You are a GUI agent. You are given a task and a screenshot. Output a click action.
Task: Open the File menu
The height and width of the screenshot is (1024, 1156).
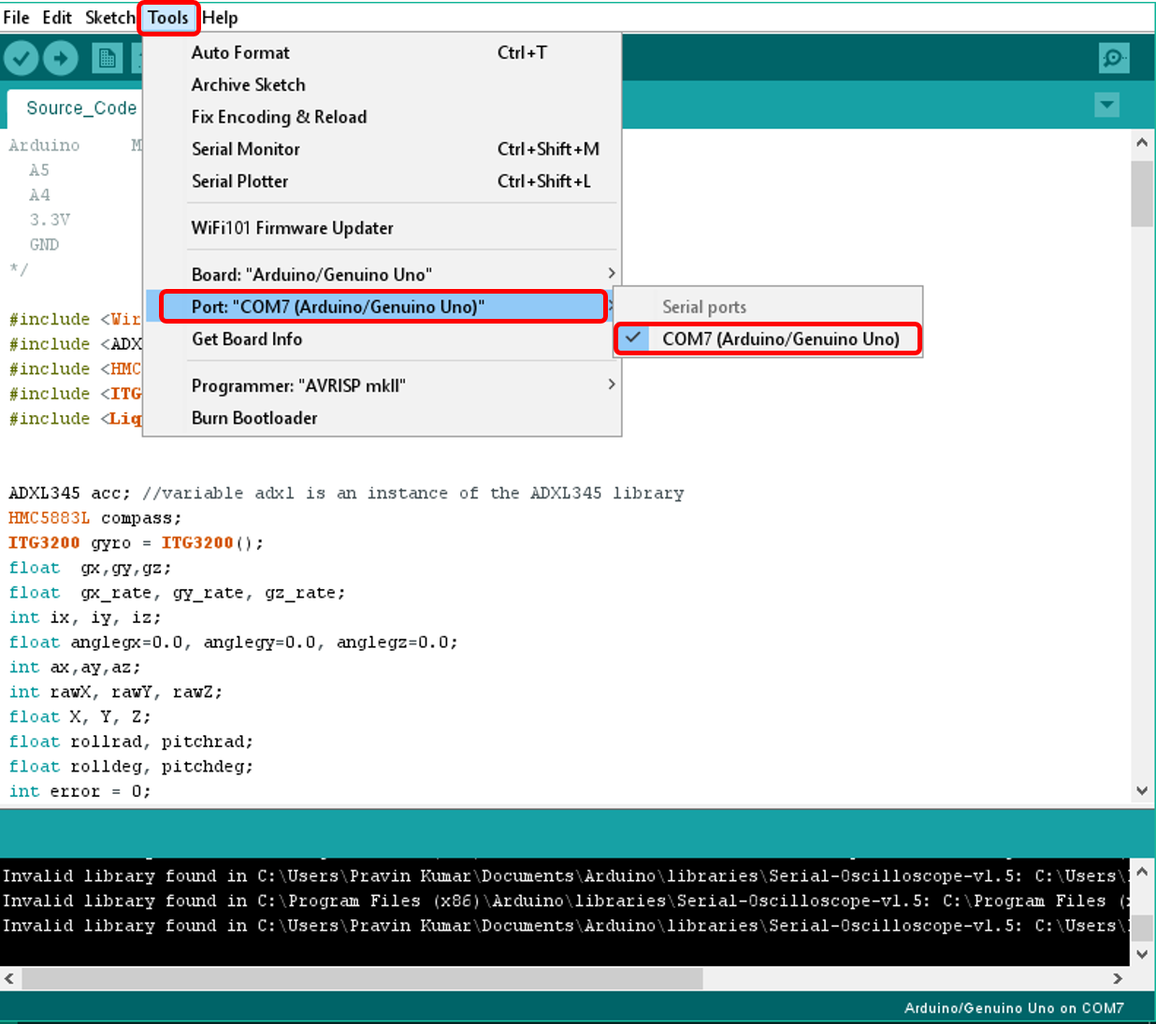click(16, 17)
